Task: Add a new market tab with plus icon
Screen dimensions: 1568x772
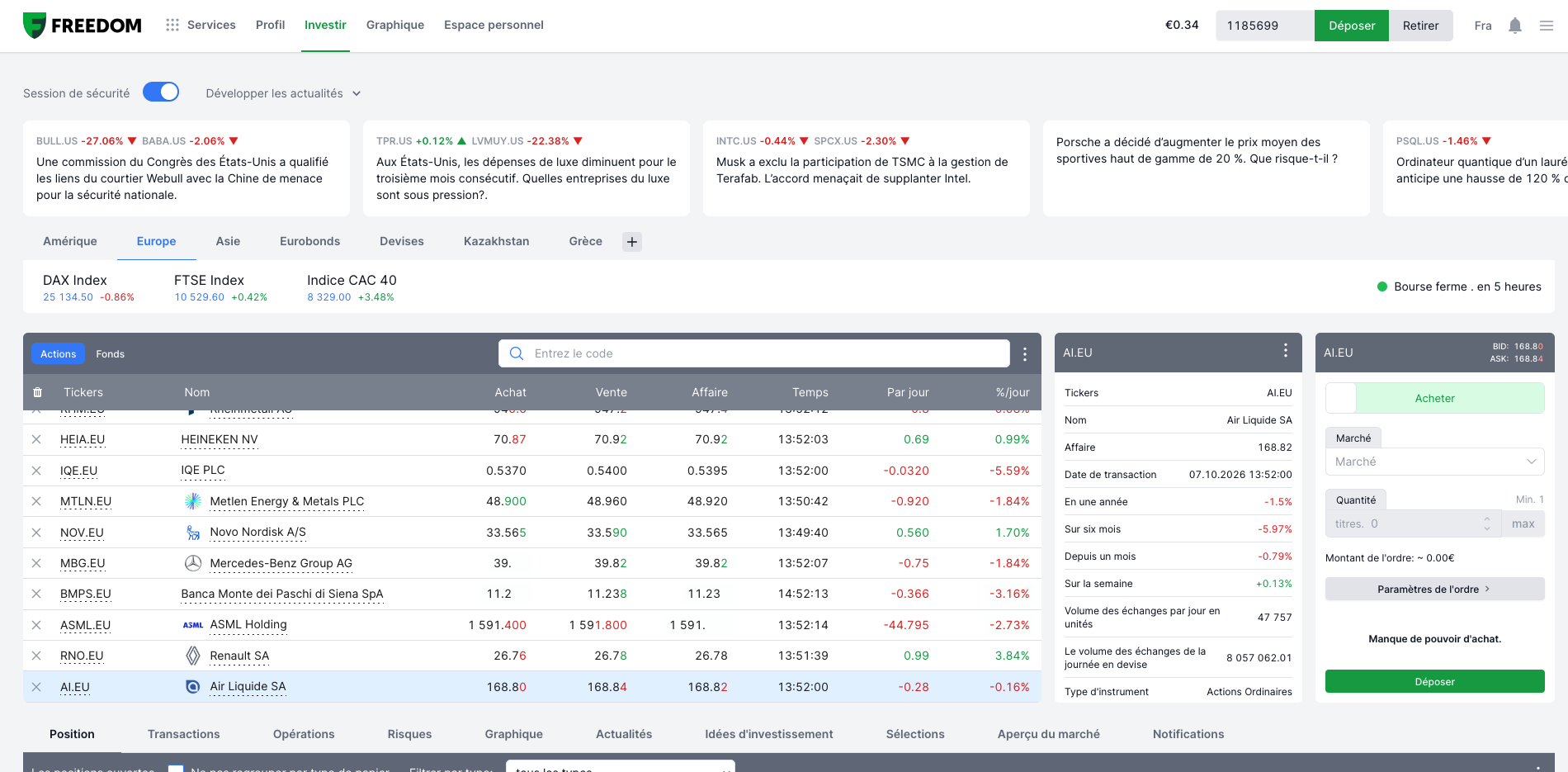Action: (632, 242)
